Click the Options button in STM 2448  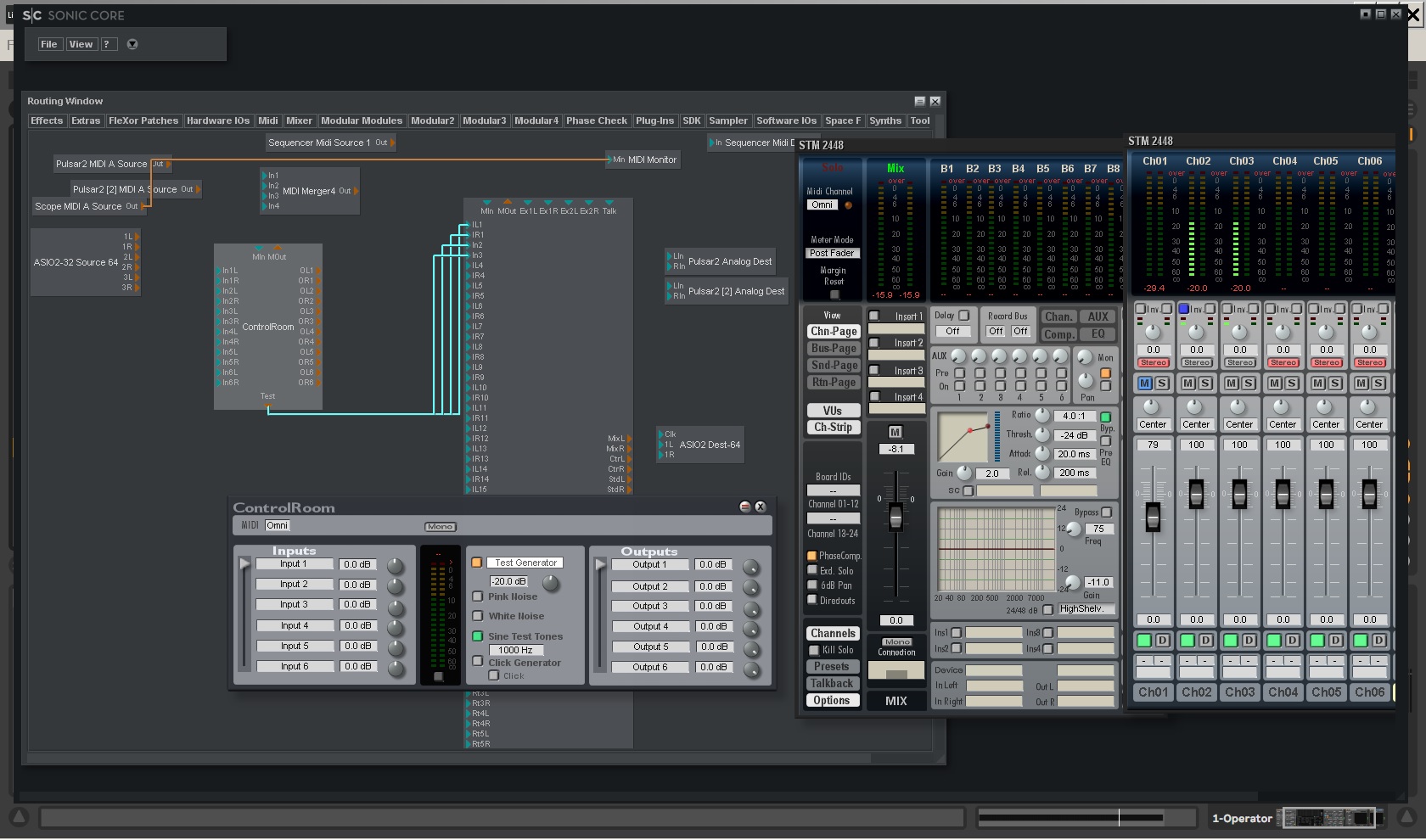point(832,701)
